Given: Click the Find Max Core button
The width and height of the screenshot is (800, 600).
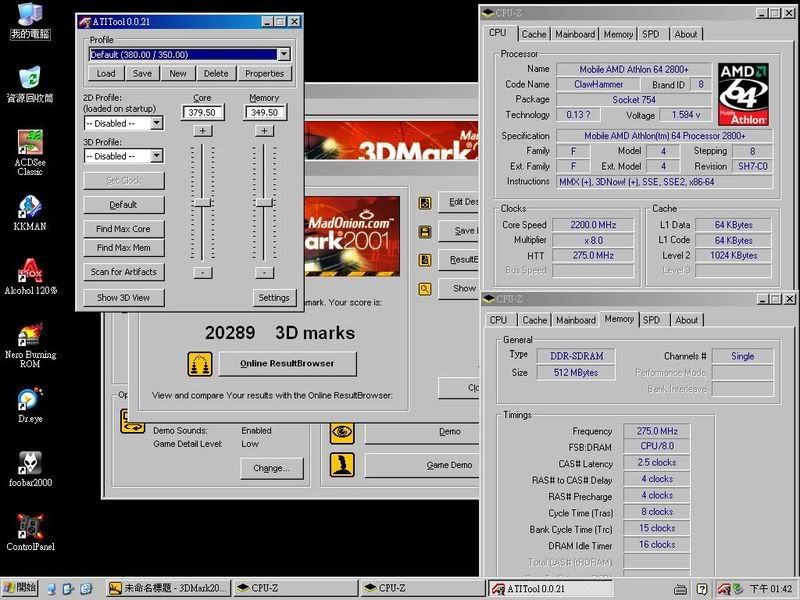Looking at the screenshot, I should (x=123, y=229).
